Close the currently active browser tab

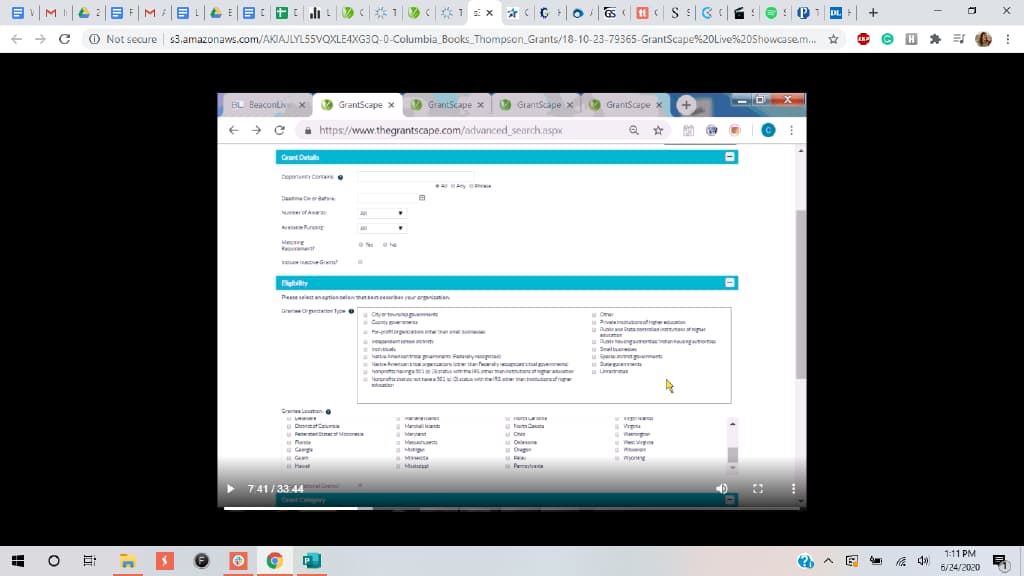(489, 12)
